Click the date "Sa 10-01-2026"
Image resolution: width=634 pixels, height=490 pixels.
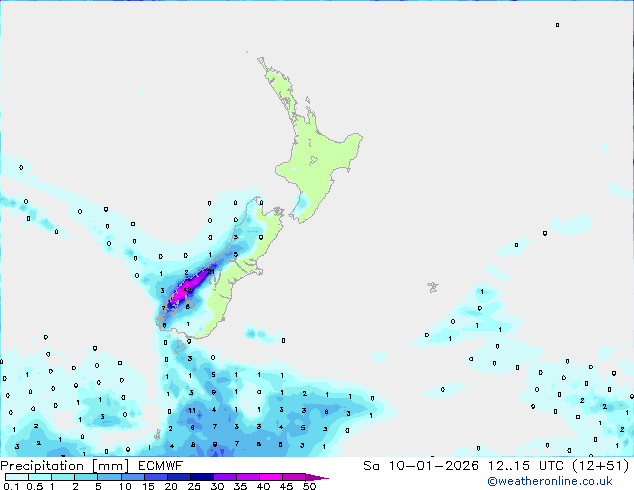(x=421, y=466)
